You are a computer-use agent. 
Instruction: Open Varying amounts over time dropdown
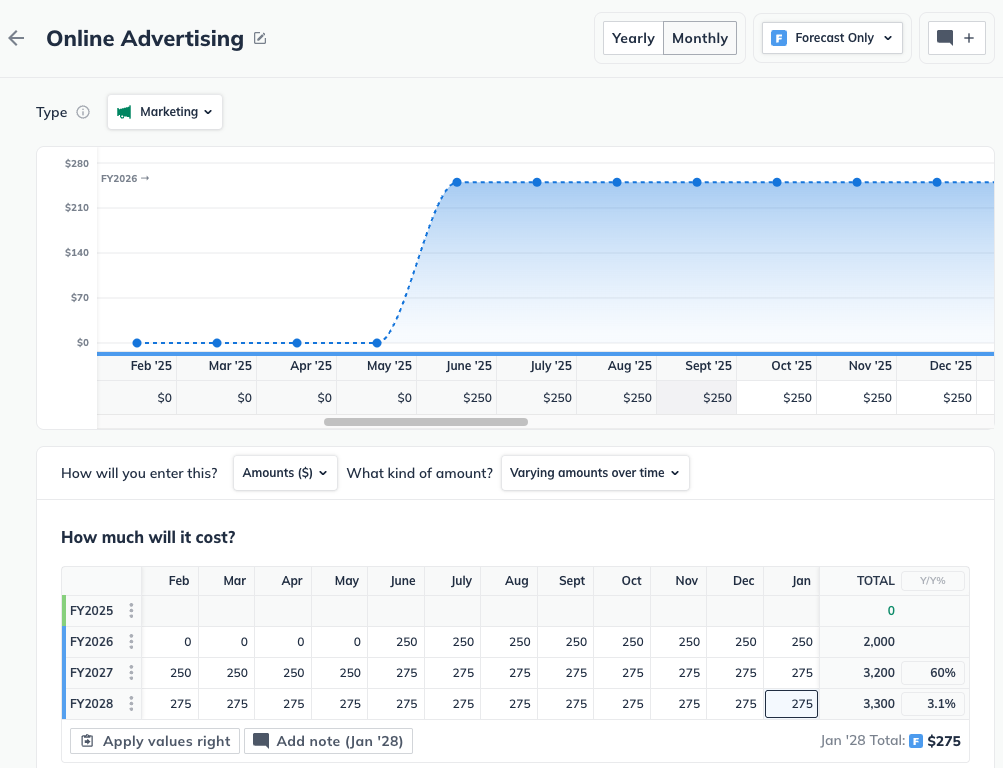[595, 473]
